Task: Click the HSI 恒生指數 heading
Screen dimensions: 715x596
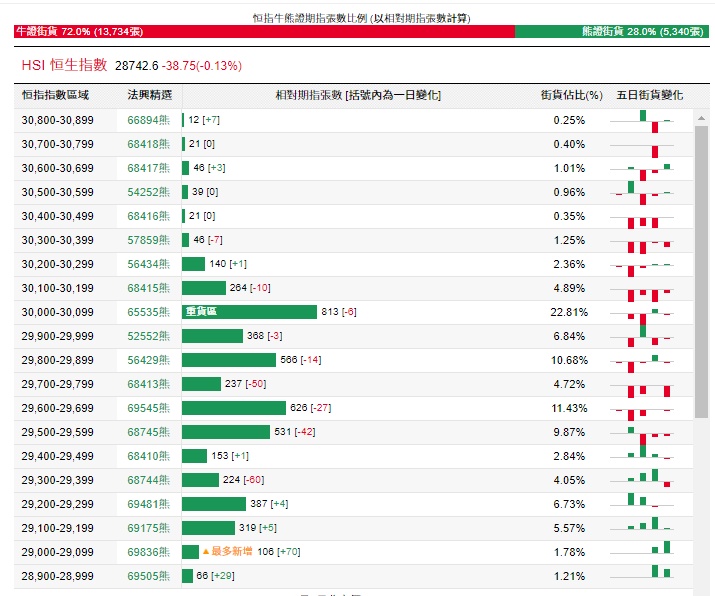Action: point(64,65)
